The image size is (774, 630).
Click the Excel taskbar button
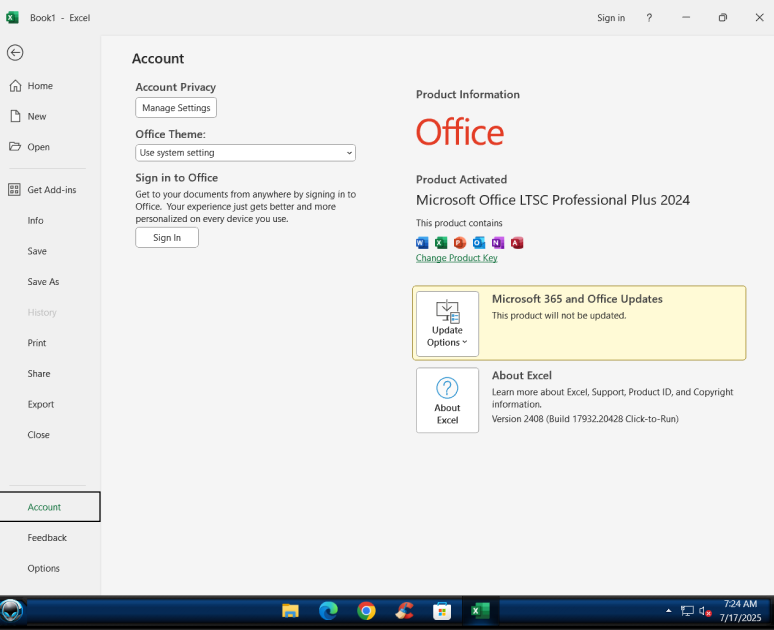click(x=480, y=611)
